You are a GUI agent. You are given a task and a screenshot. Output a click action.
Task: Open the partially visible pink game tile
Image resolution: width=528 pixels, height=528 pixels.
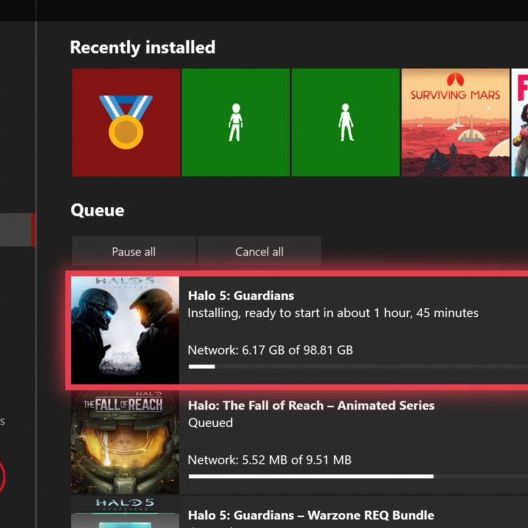pyautogui.click(x=520, y=123)
